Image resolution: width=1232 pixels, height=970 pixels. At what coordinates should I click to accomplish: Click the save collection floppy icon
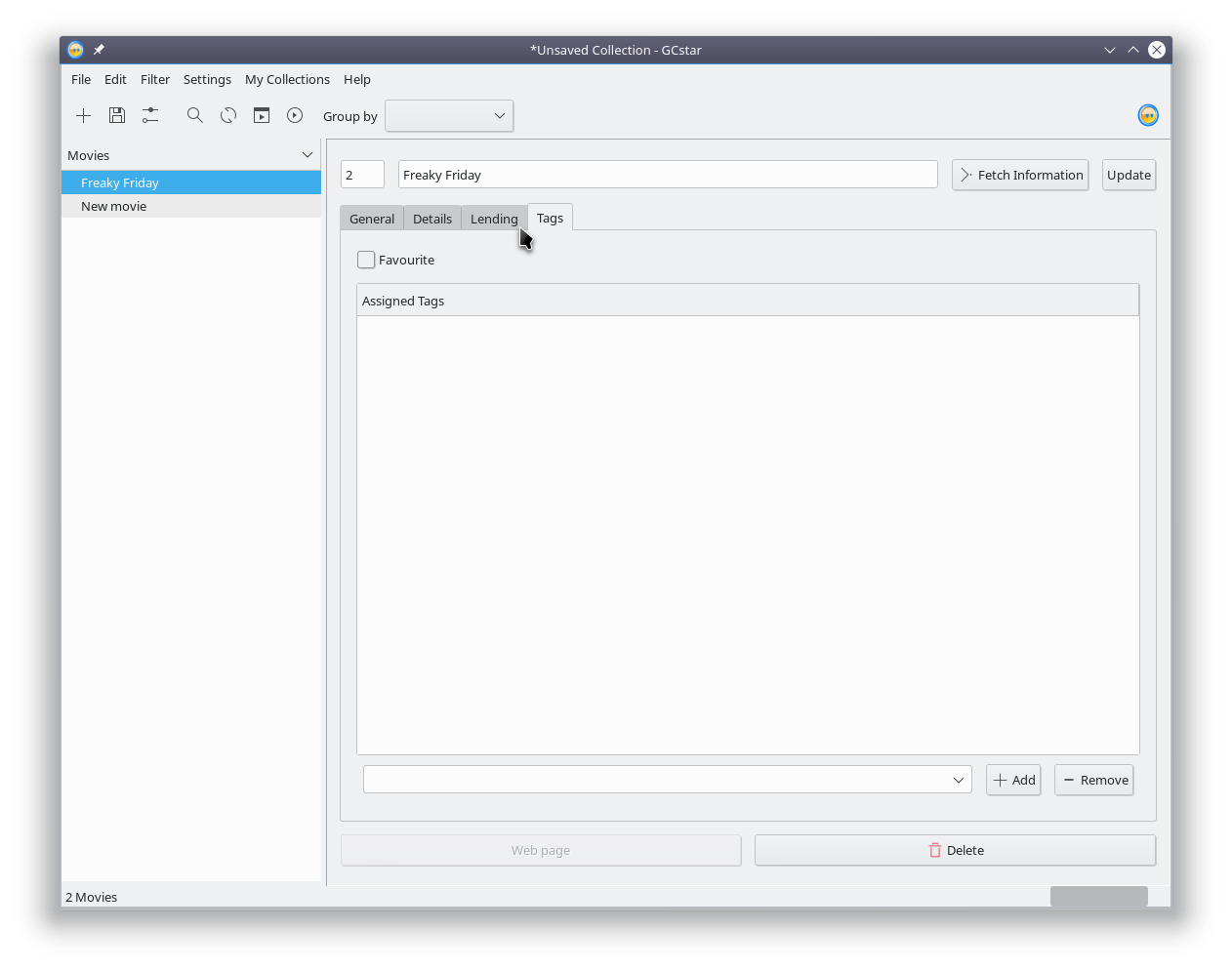(x=117, y=116)
